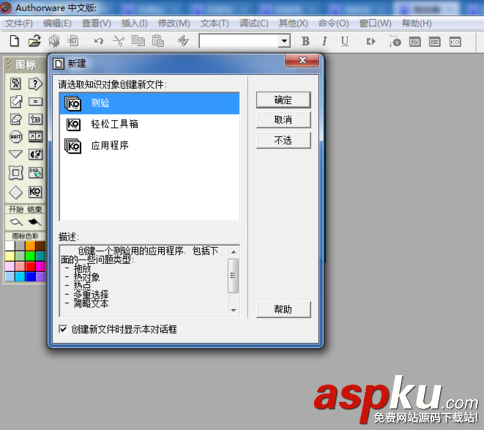Click the 确定 button
Viewport: 484px width, 430px height.
click(283, 100)
